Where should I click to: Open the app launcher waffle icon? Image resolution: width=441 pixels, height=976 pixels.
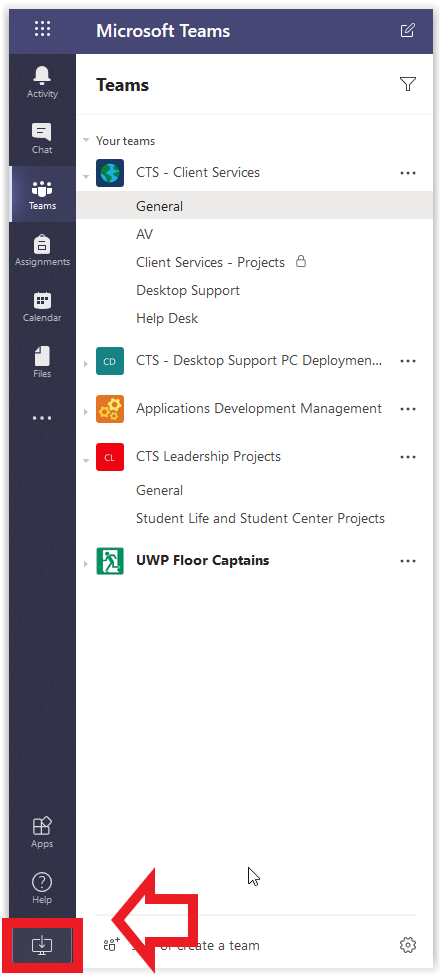coord(42,29)
